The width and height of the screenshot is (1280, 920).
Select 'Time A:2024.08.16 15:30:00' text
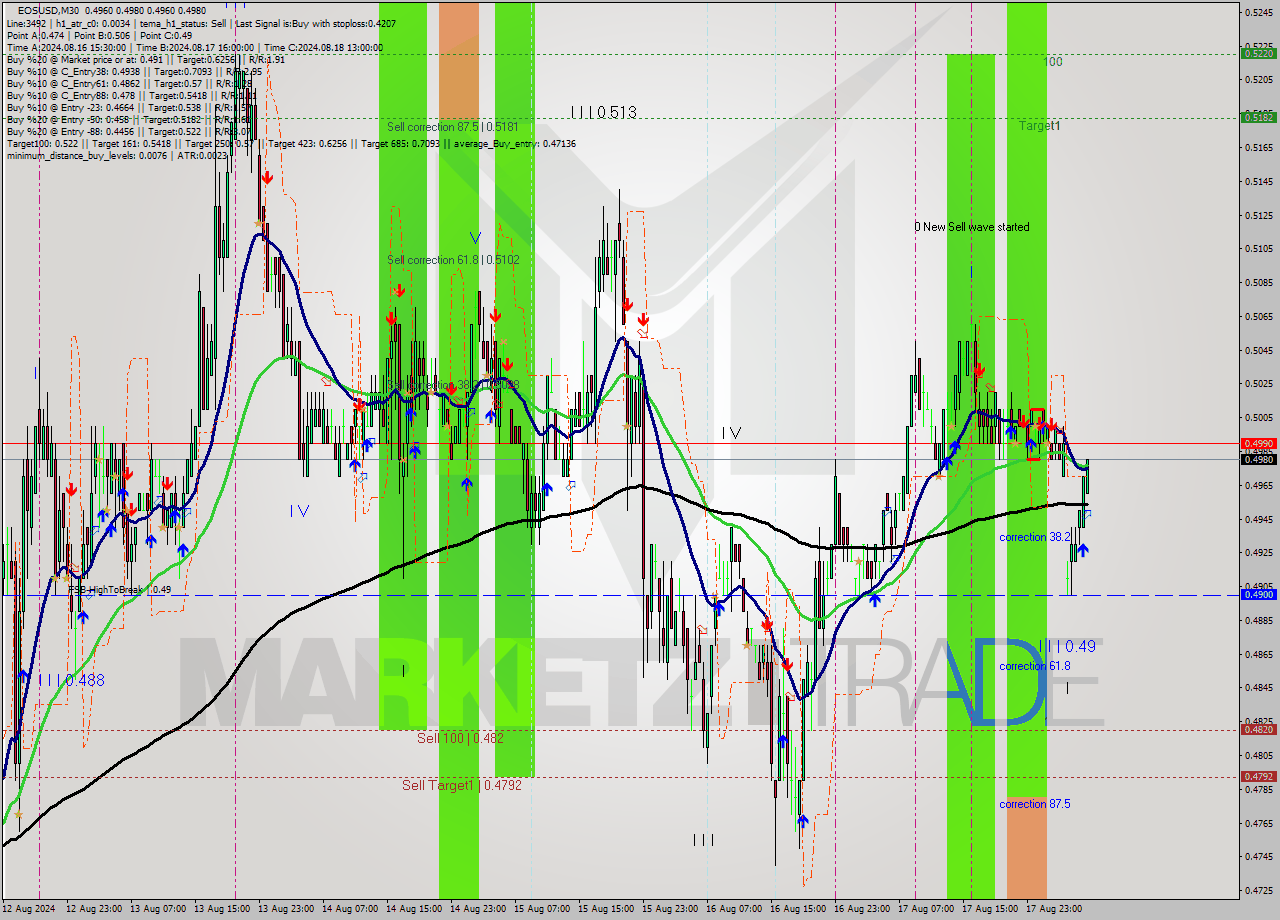click(x=66, y=47)
